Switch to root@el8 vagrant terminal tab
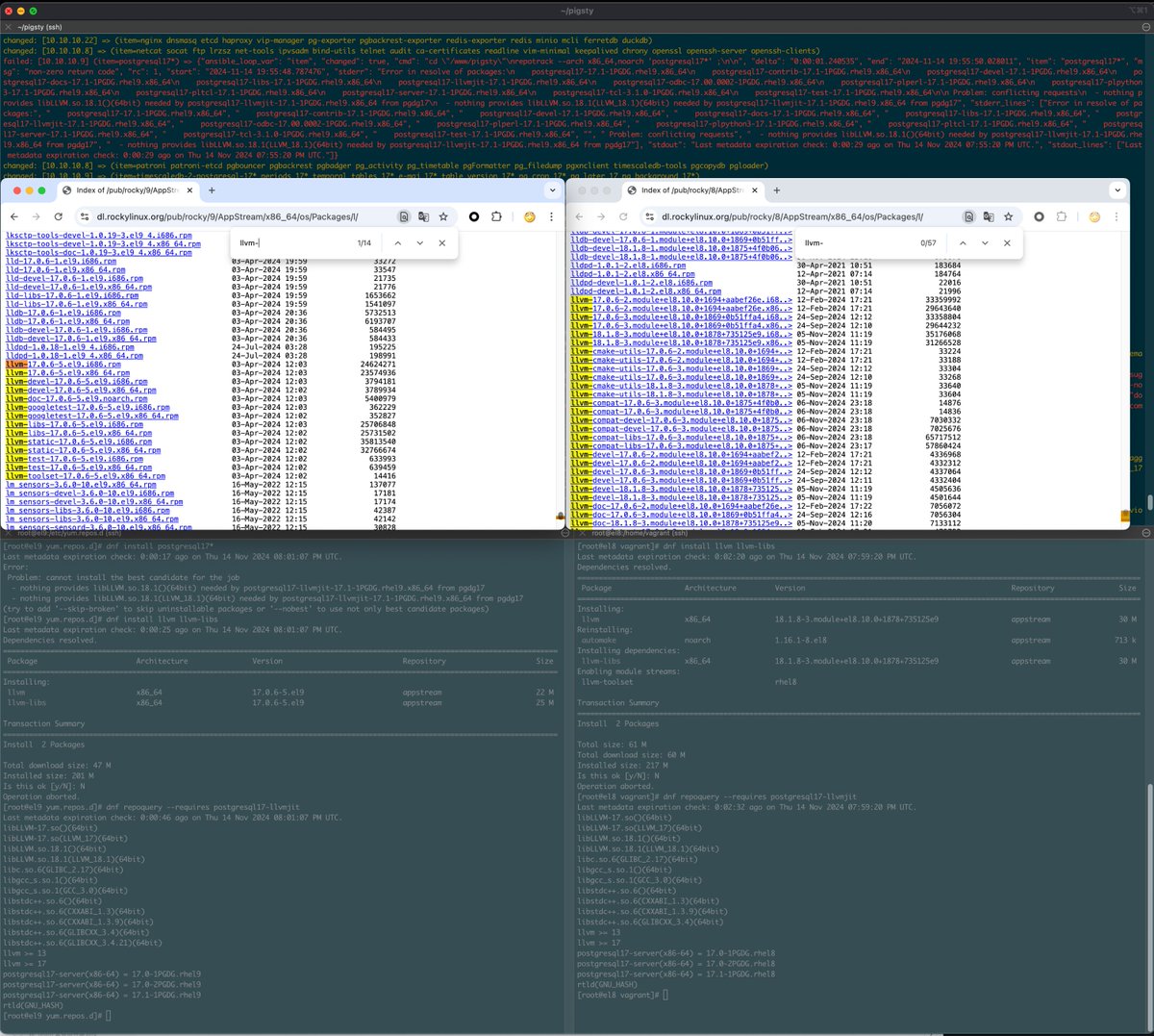 (x=640, y=533)
